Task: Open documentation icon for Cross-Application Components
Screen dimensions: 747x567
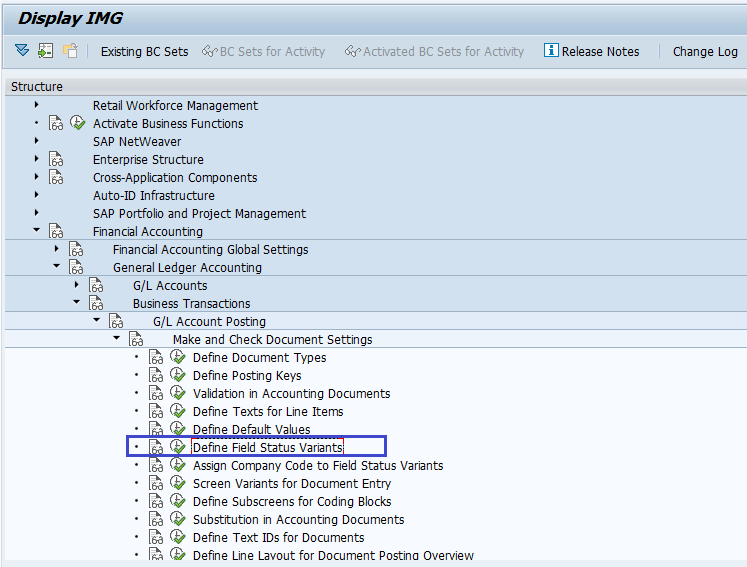Action: click(x=56, y=177)
